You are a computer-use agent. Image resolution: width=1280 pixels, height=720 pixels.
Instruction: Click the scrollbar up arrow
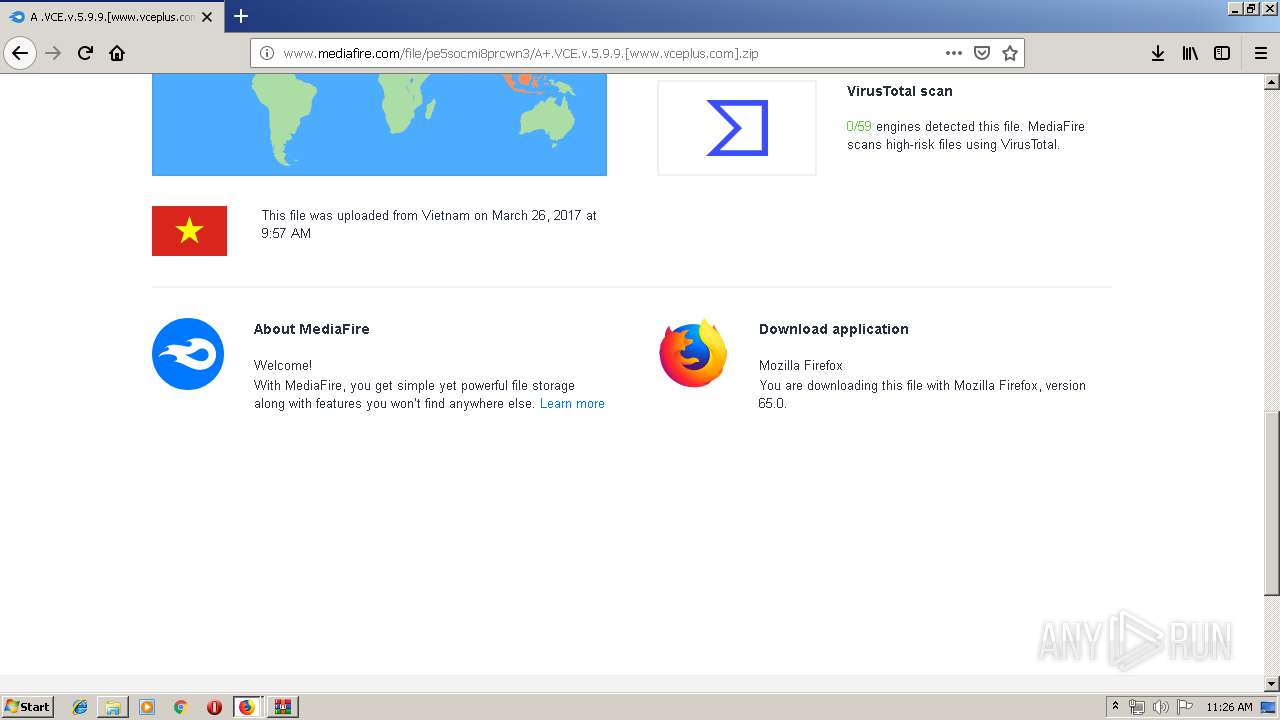pyautogui.click(x=1272, y=81)
